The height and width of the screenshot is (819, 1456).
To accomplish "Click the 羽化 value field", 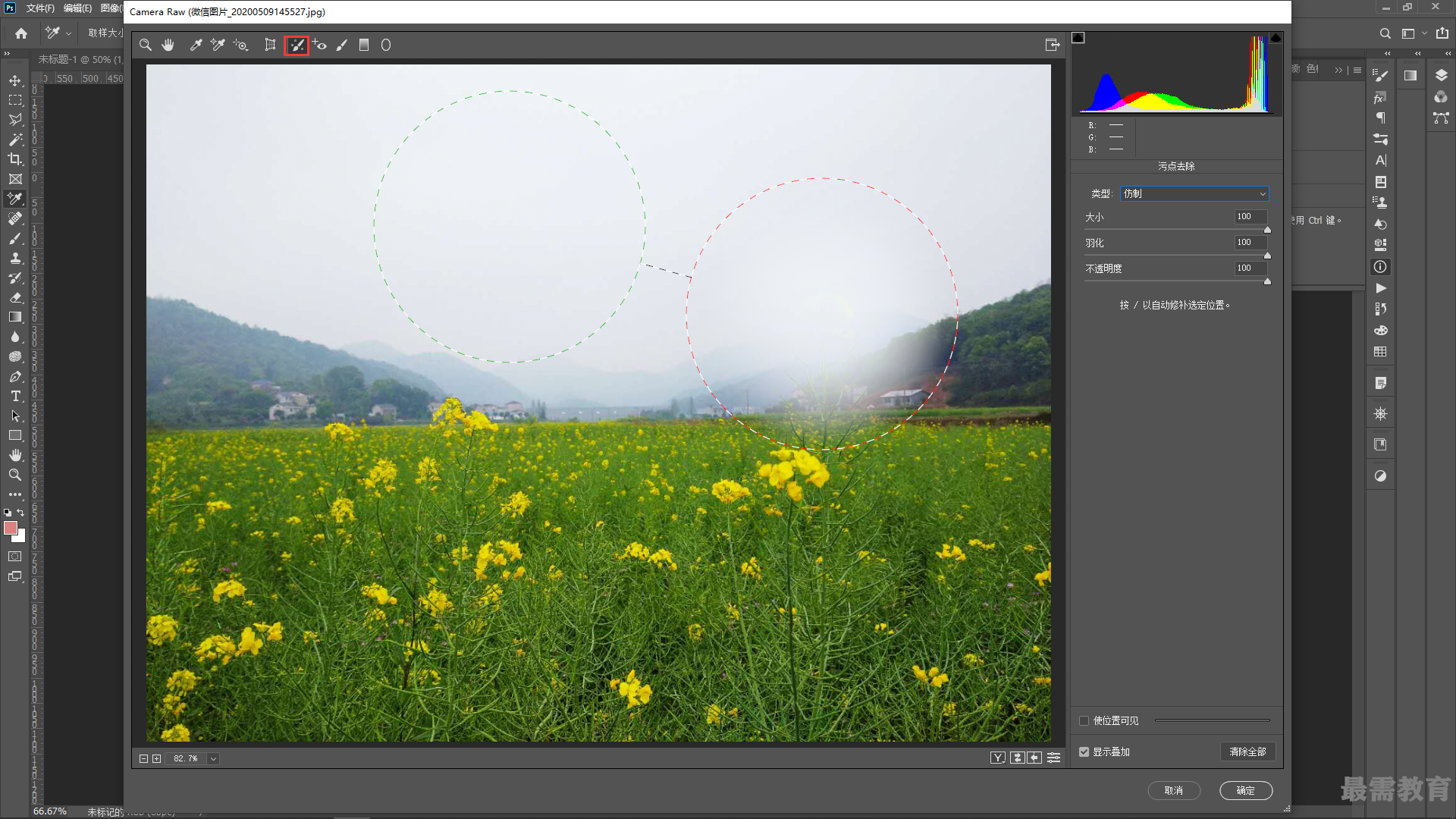I will [1250, 243].
